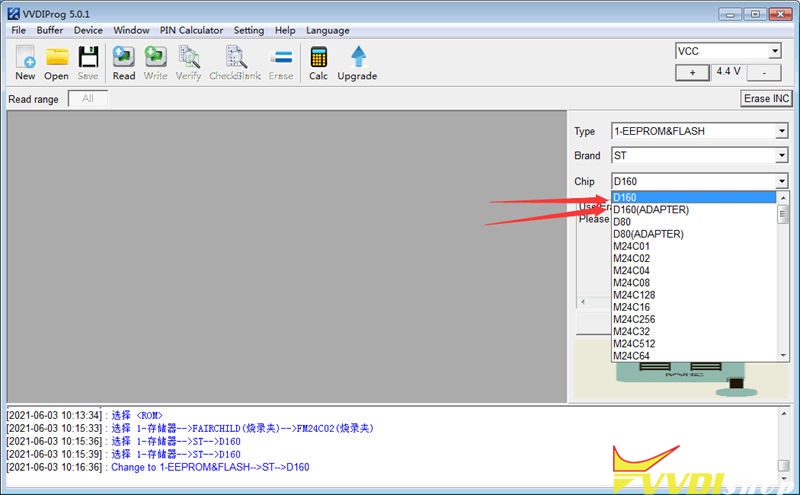Select M24C16 in chip list
Image resolution: width=800 pixels, height=495 pixels.
point(694,307)
